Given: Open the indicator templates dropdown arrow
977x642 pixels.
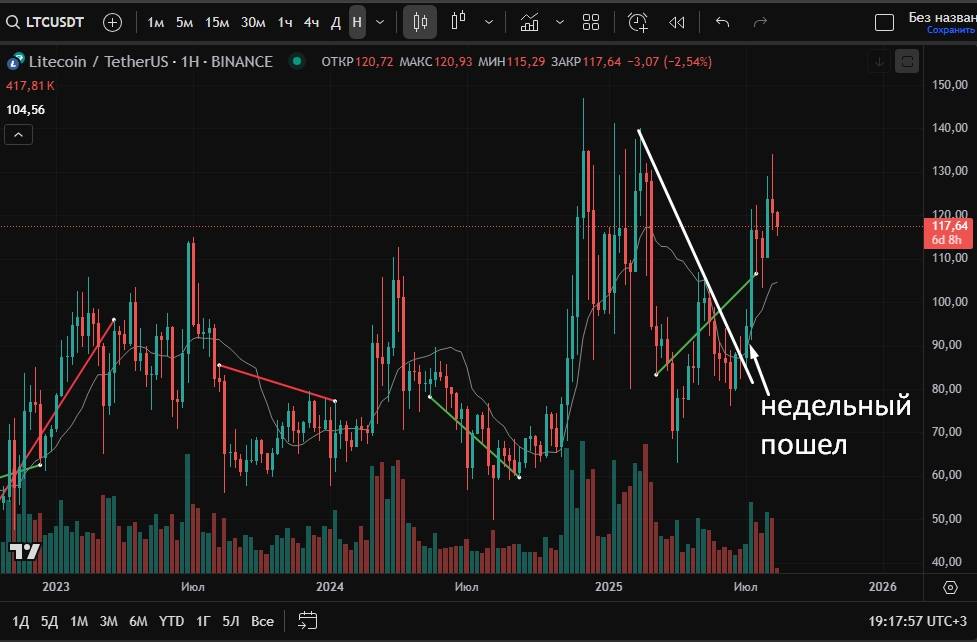Looking at the screenshot, I should tap(559, 22).
